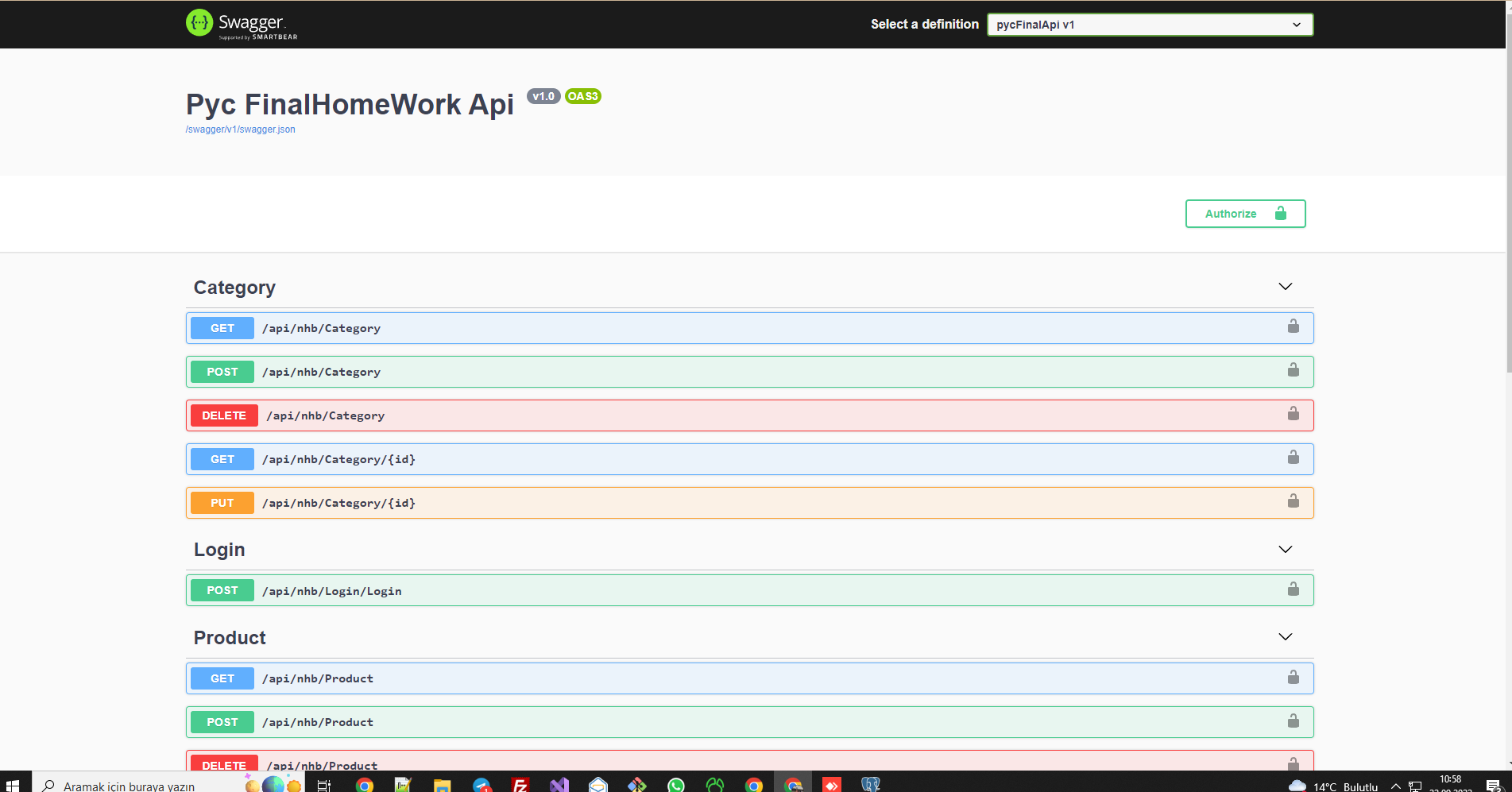Open WhatsApp from the taskbar
The image size is (1512, 792).
(x=676, y=785)
